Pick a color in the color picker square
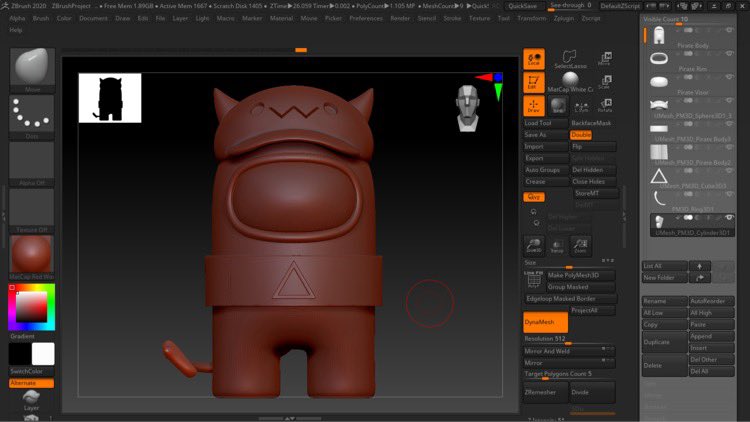 coord(32,307)
